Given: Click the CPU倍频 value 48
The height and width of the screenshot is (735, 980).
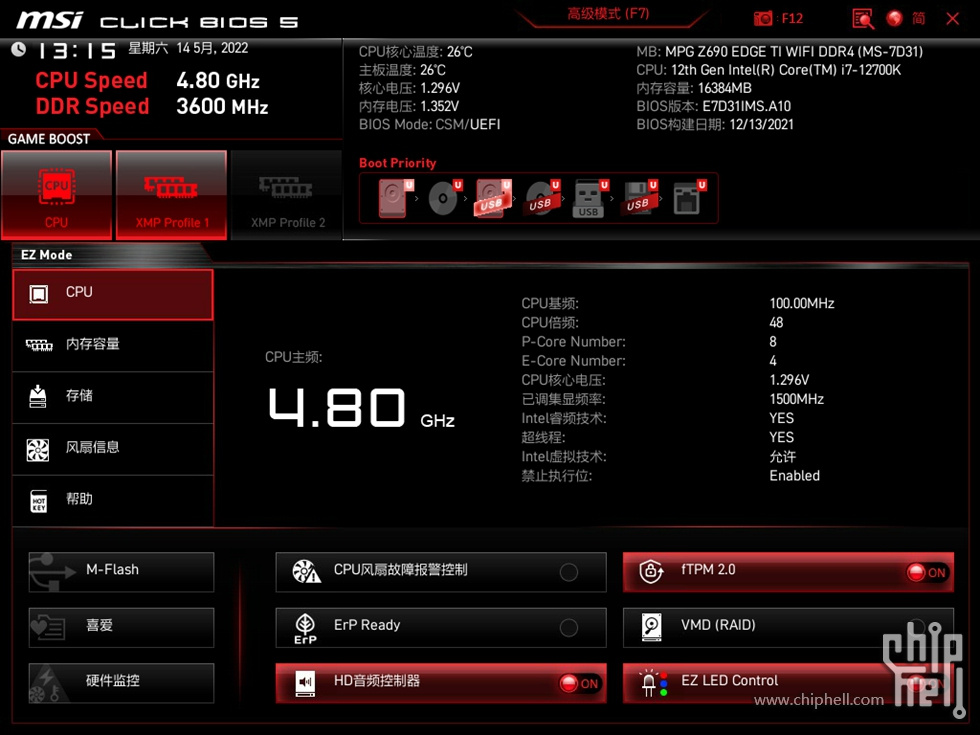Looking at the screenshot, I should (x=776, y=322).
